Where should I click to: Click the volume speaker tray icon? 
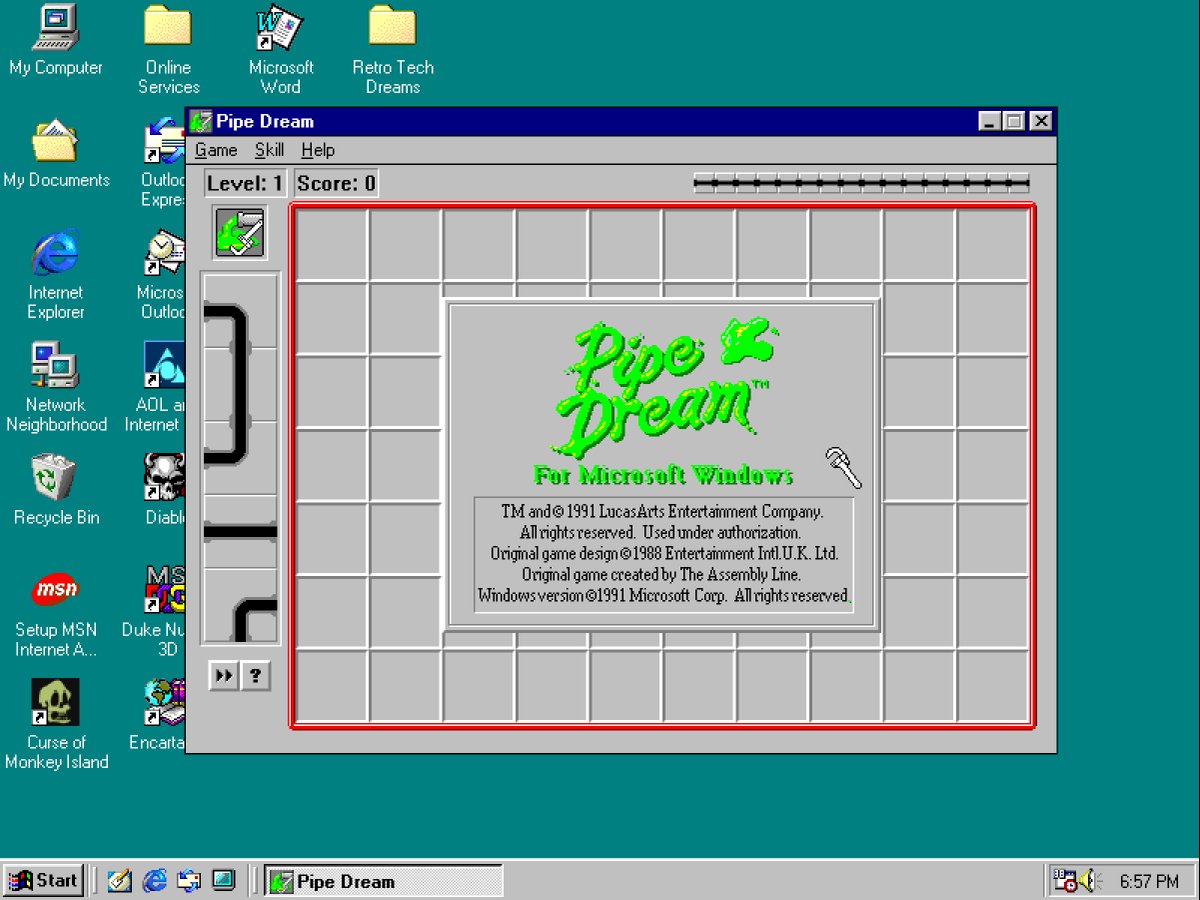pos(1090,881)
